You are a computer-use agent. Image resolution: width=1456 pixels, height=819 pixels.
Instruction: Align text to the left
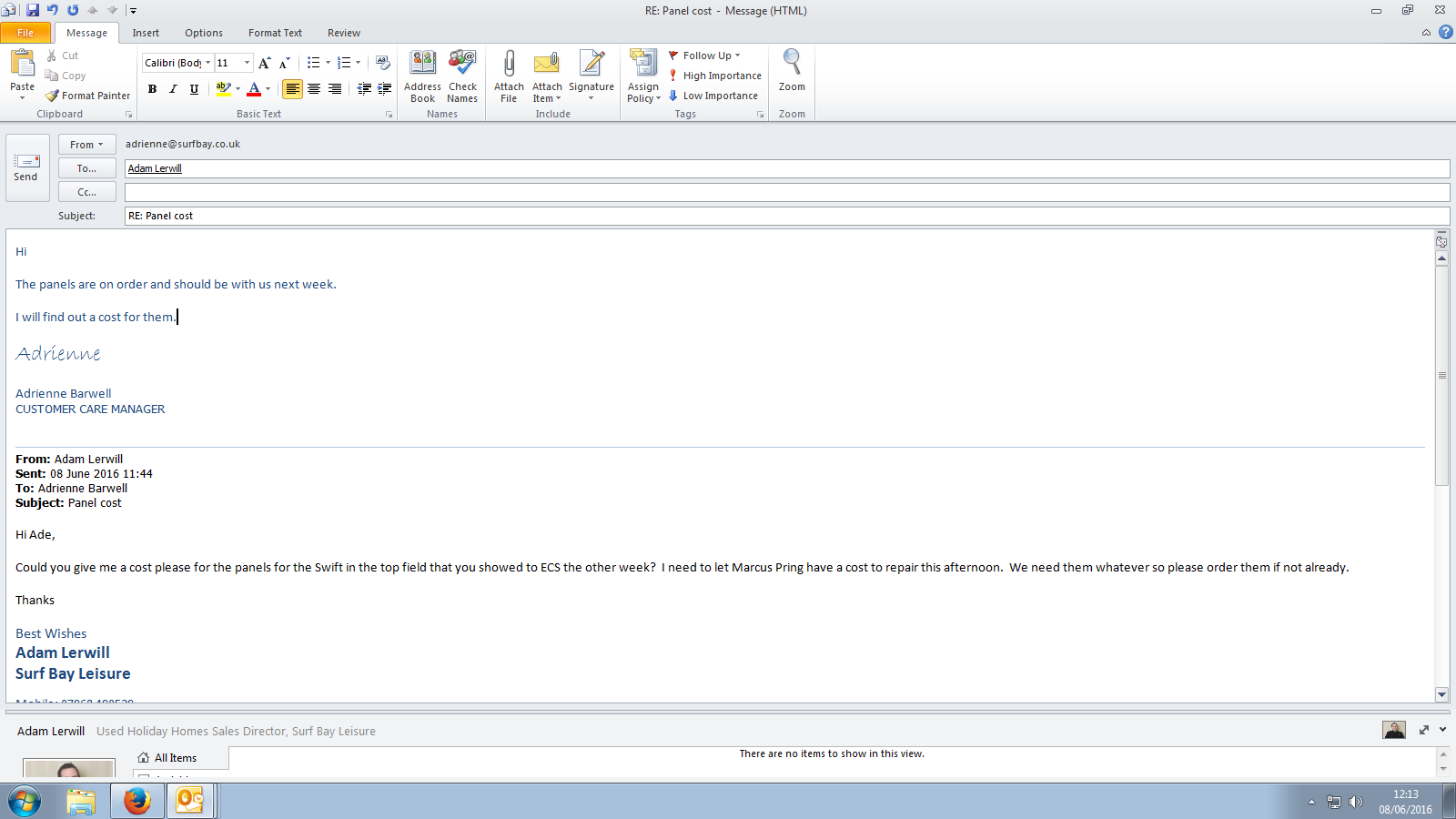click(292, 88)
